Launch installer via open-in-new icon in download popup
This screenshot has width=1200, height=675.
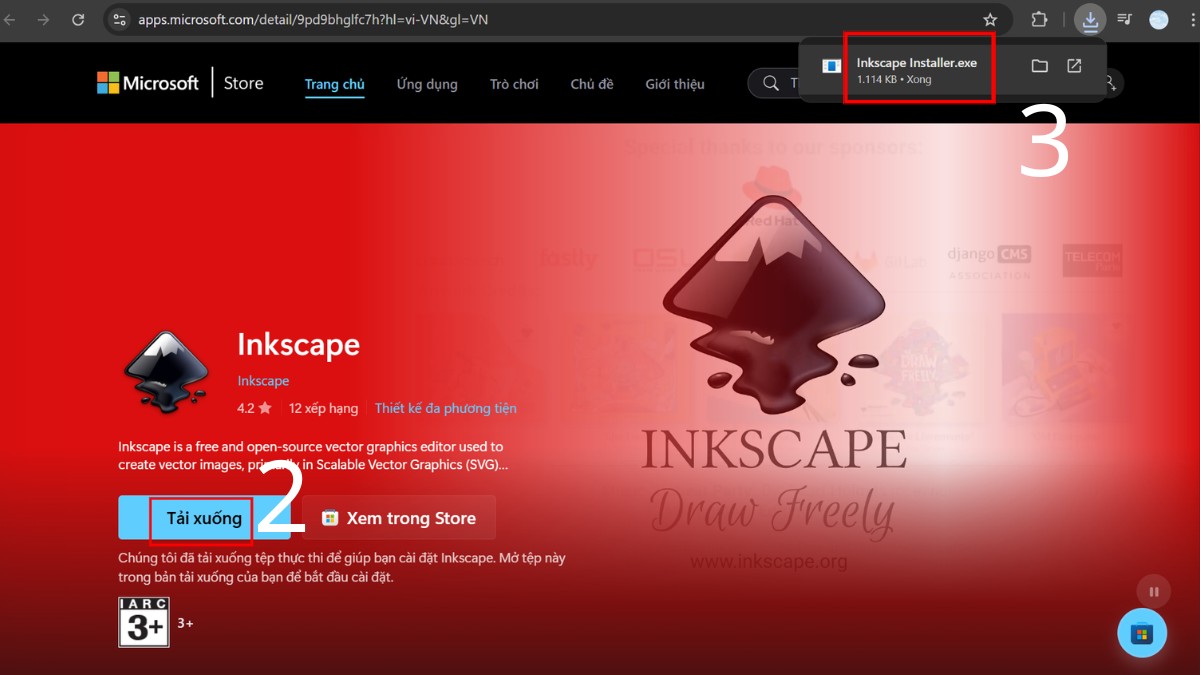(x=1074, y=65)
